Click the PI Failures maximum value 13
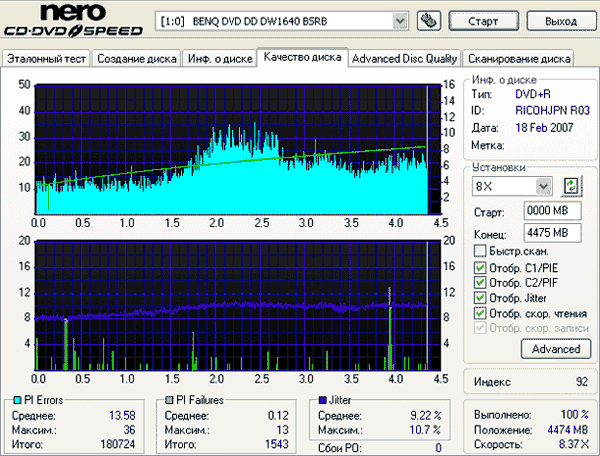600x456 pixels. click(x=282, y=430)
